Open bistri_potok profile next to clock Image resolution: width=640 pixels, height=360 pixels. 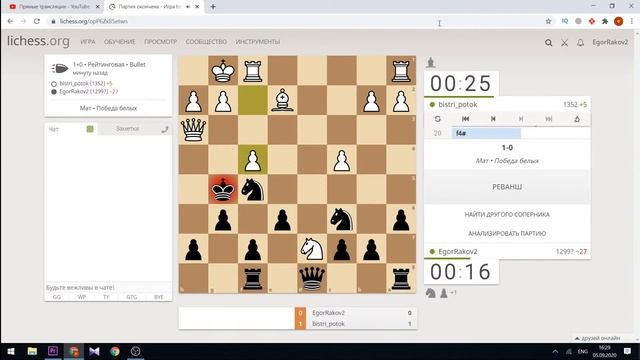coord(458,104)
